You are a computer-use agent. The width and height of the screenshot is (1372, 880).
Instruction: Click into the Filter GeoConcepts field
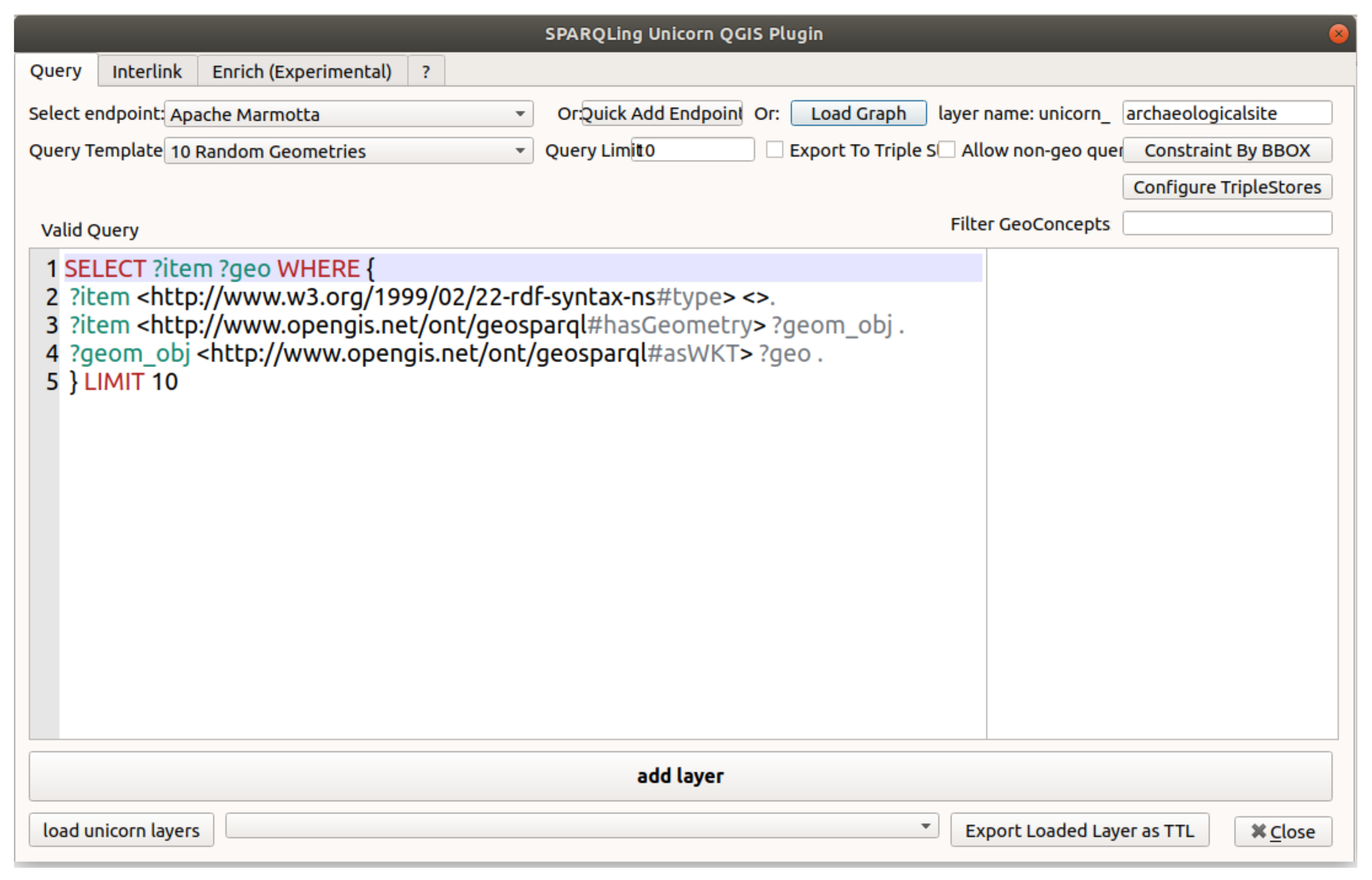(1227, 223)
